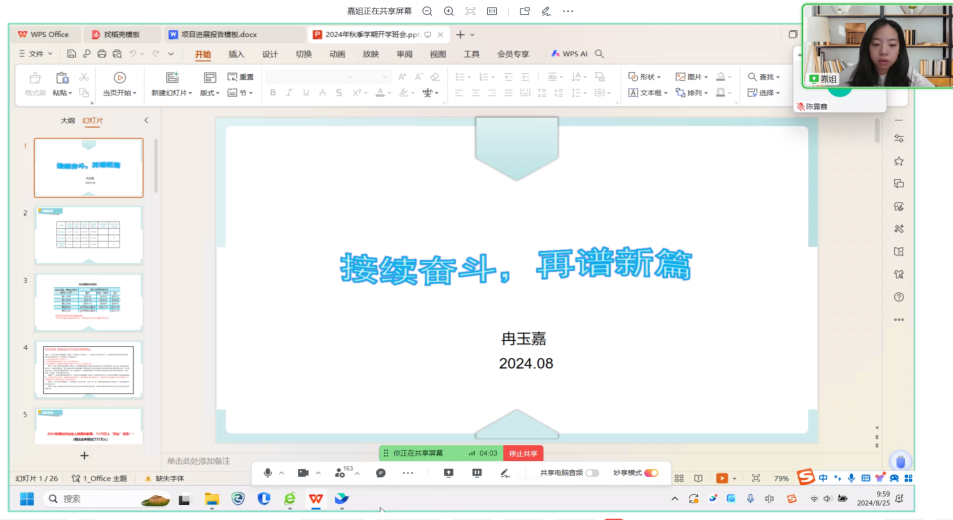Click the 当页开始 play from current icon

(x=119, y=78)
